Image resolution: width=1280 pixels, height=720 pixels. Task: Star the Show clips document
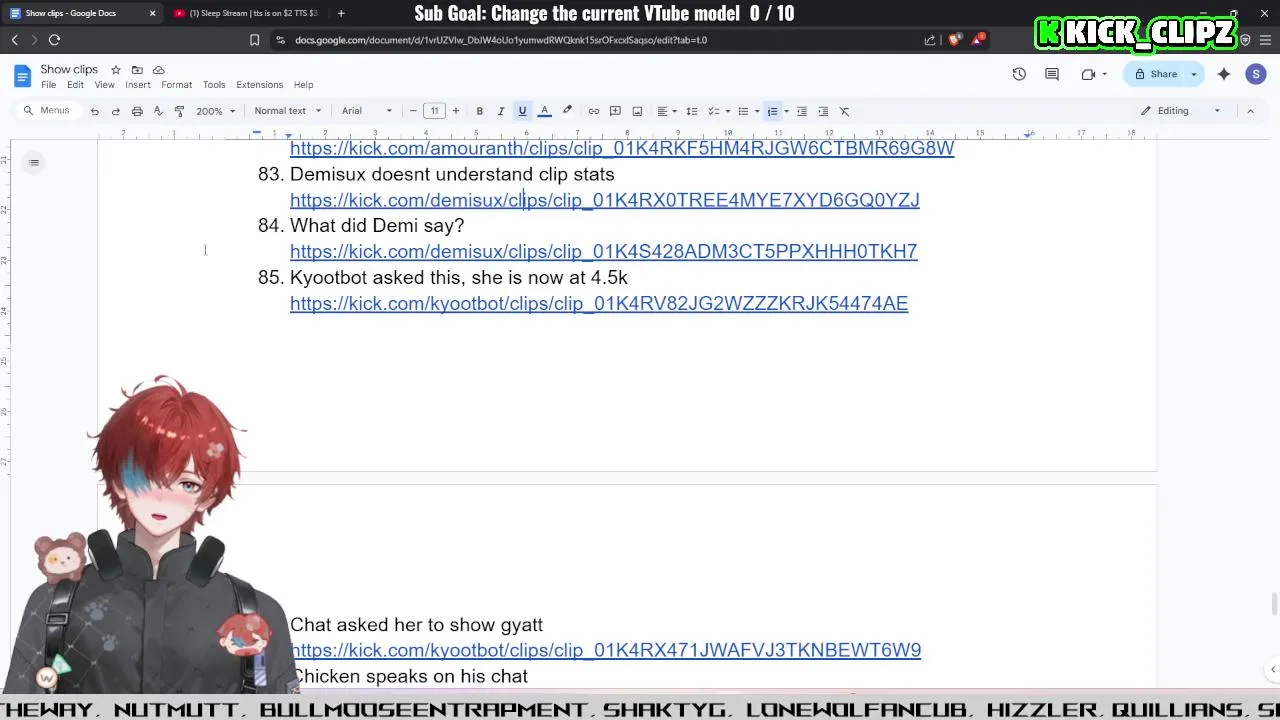pos(116,70)
